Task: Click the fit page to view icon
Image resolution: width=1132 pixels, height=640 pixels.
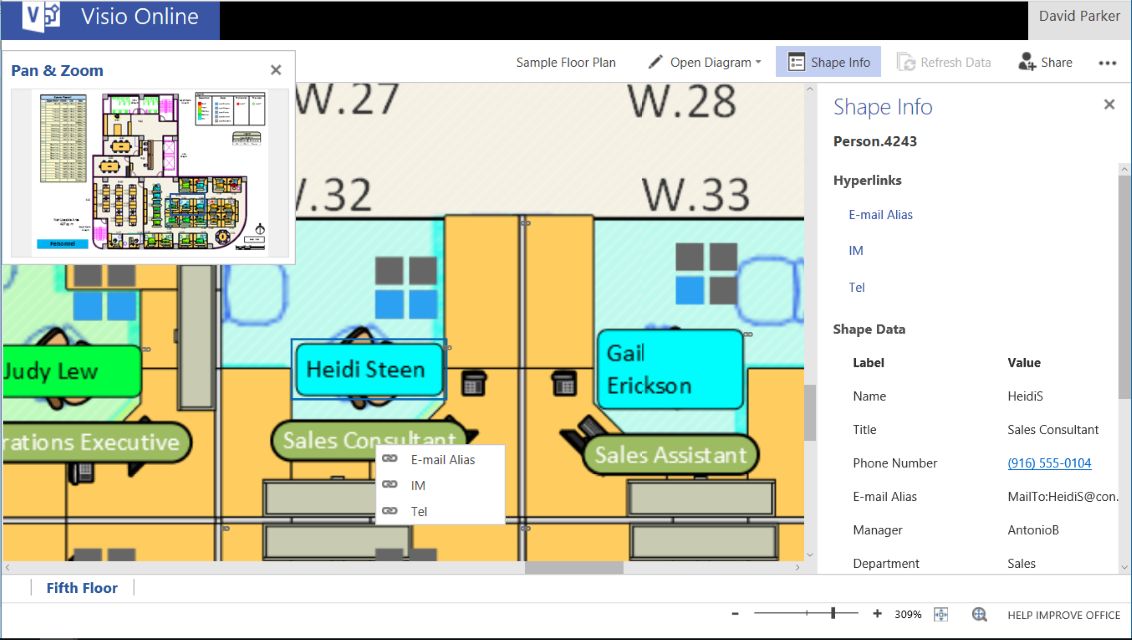Action: pos(941,614)
